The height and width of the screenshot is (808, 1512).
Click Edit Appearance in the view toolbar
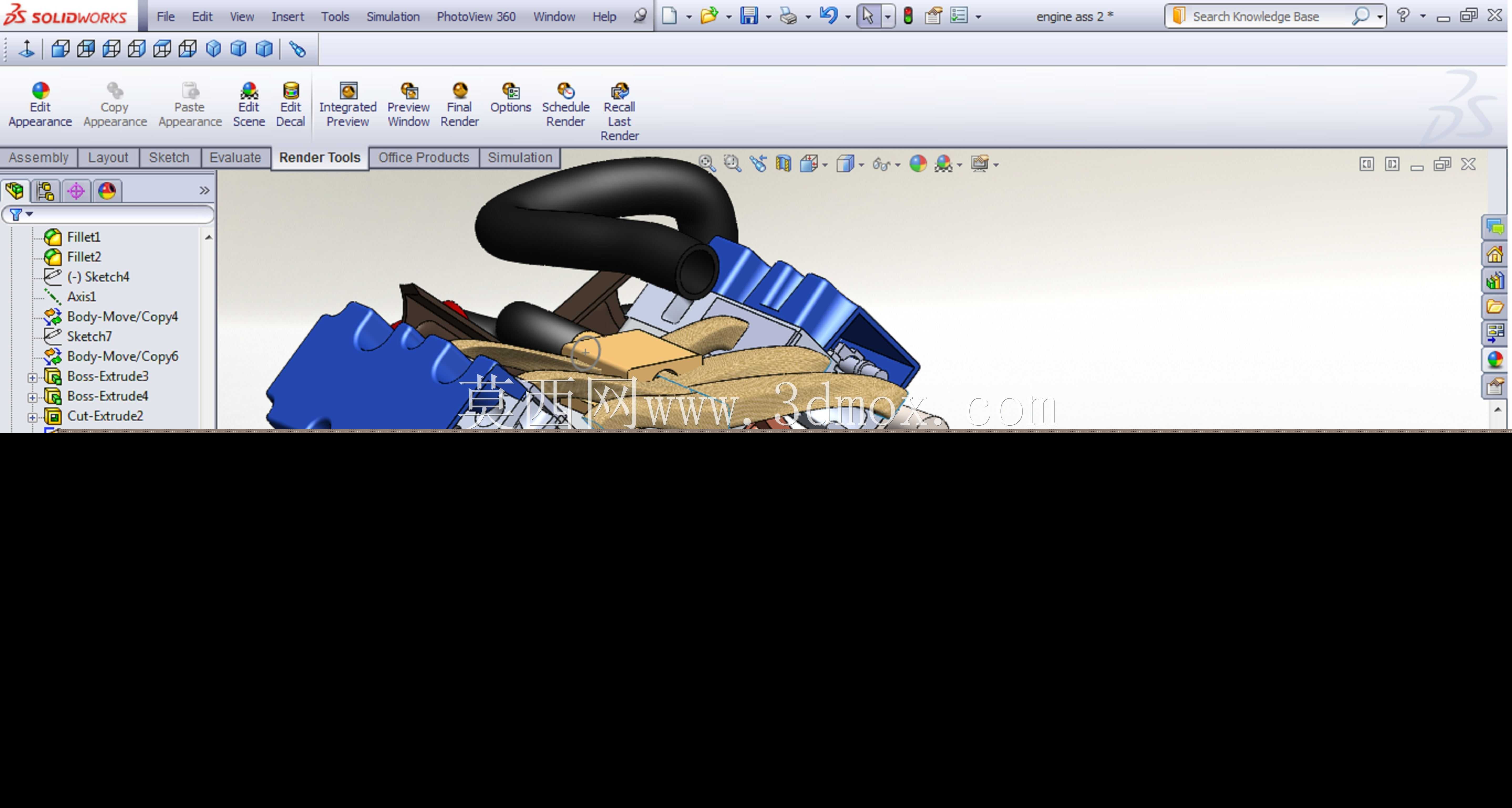[x=918, y=164]
